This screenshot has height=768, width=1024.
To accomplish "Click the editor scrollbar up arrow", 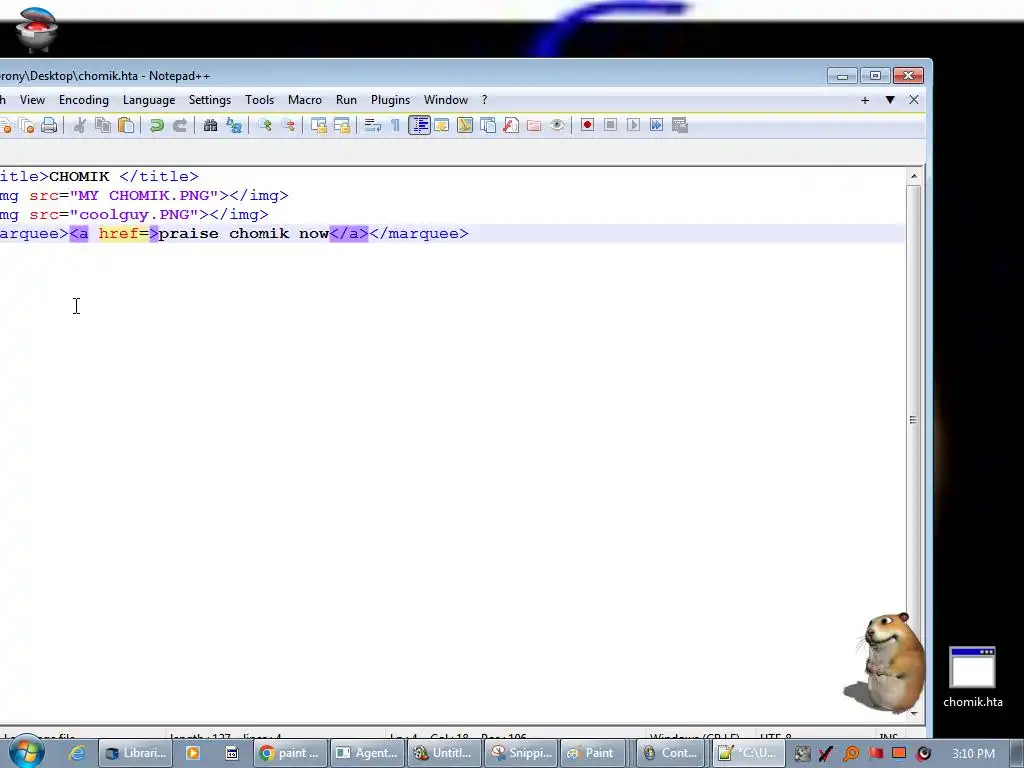I will [914, 176].
